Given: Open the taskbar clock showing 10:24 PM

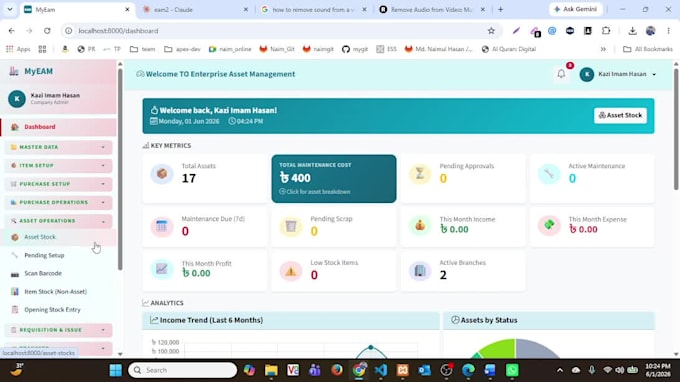Looking at the screenshot, I should [657, 370].
